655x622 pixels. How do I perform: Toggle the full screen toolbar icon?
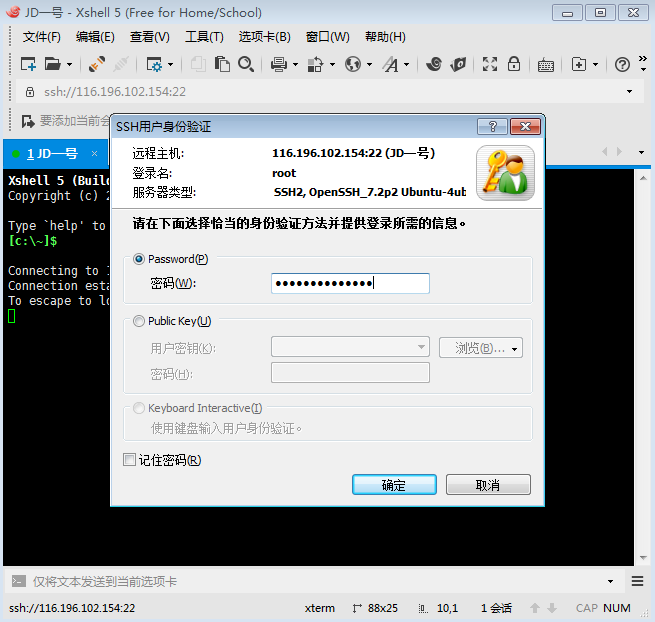[x=490, y=64]
